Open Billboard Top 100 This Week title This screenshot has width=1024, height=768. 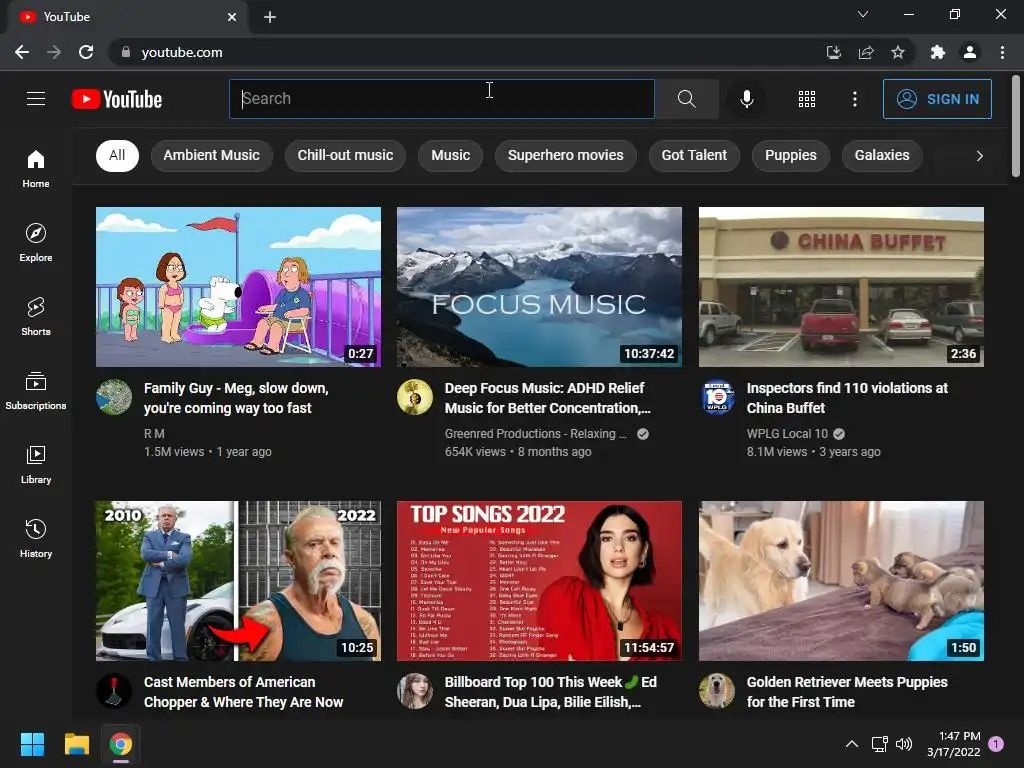coord(551,692)
